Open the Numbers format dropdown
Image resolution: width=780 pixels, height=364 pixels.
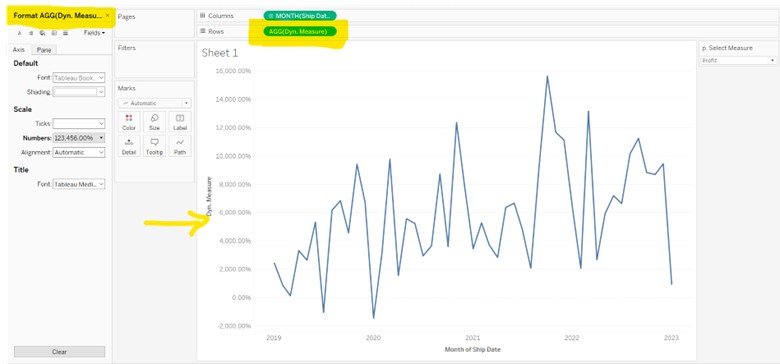click(79, 138)
